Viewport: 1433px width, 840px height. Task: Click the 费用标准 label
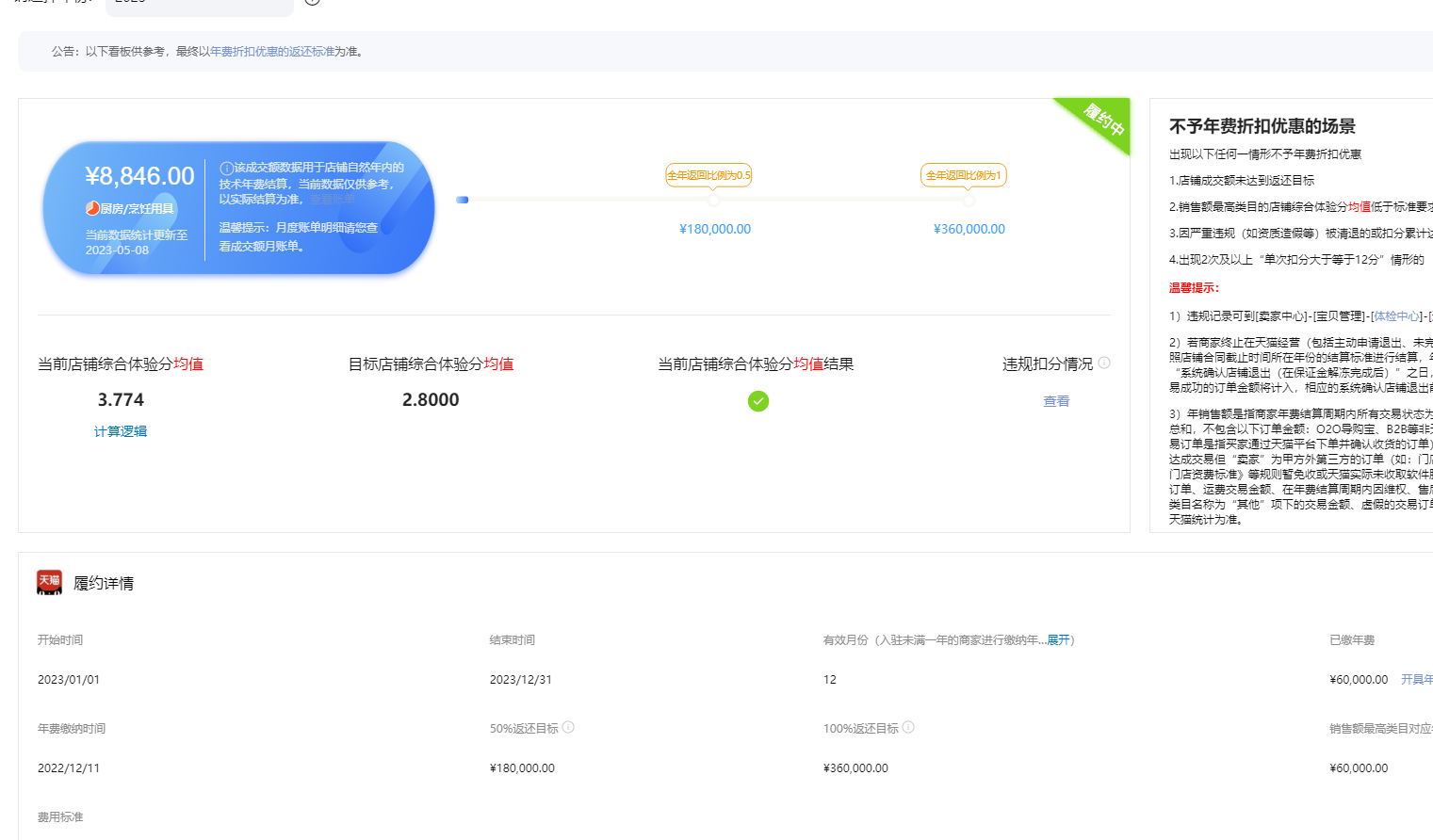click(60, 817)
